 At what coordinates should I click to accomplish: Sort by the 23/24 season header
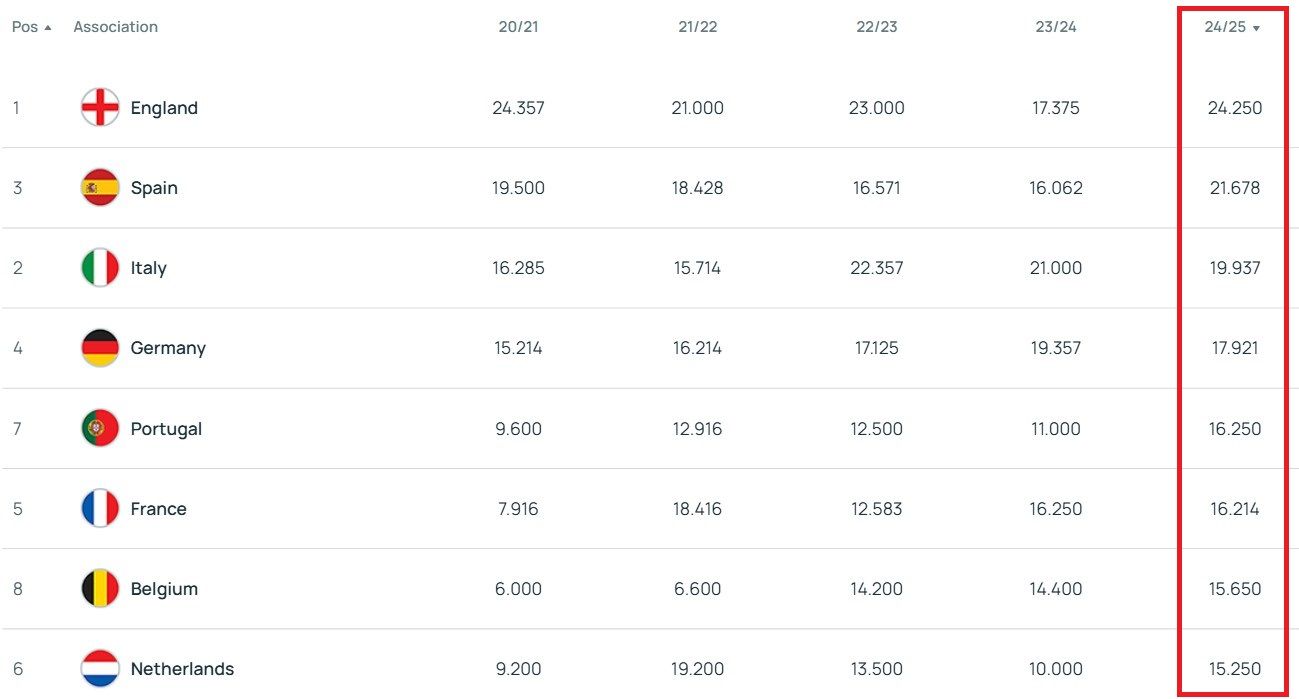tap(1056, 27)
